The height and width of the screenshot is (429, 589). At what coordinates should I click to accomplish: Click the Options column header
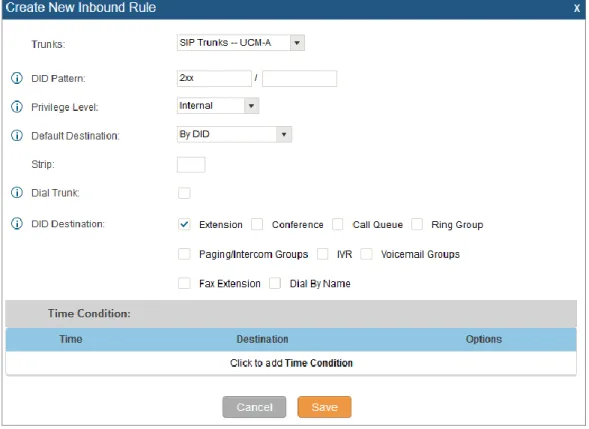(484, 339)
